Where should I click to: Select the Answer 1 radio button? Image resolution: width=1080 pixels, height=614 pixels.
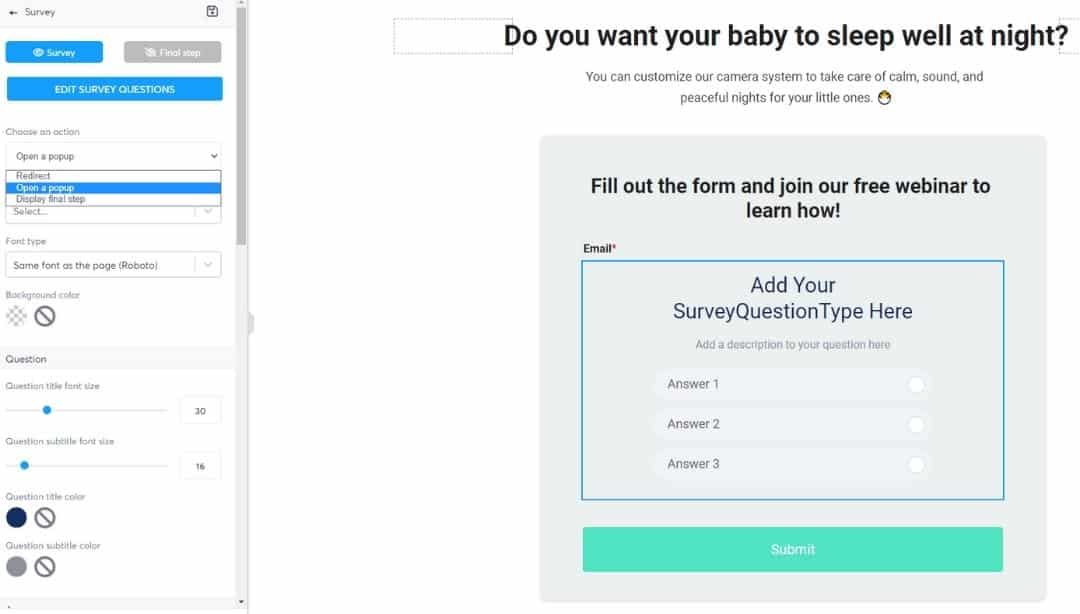click(918, 384)
